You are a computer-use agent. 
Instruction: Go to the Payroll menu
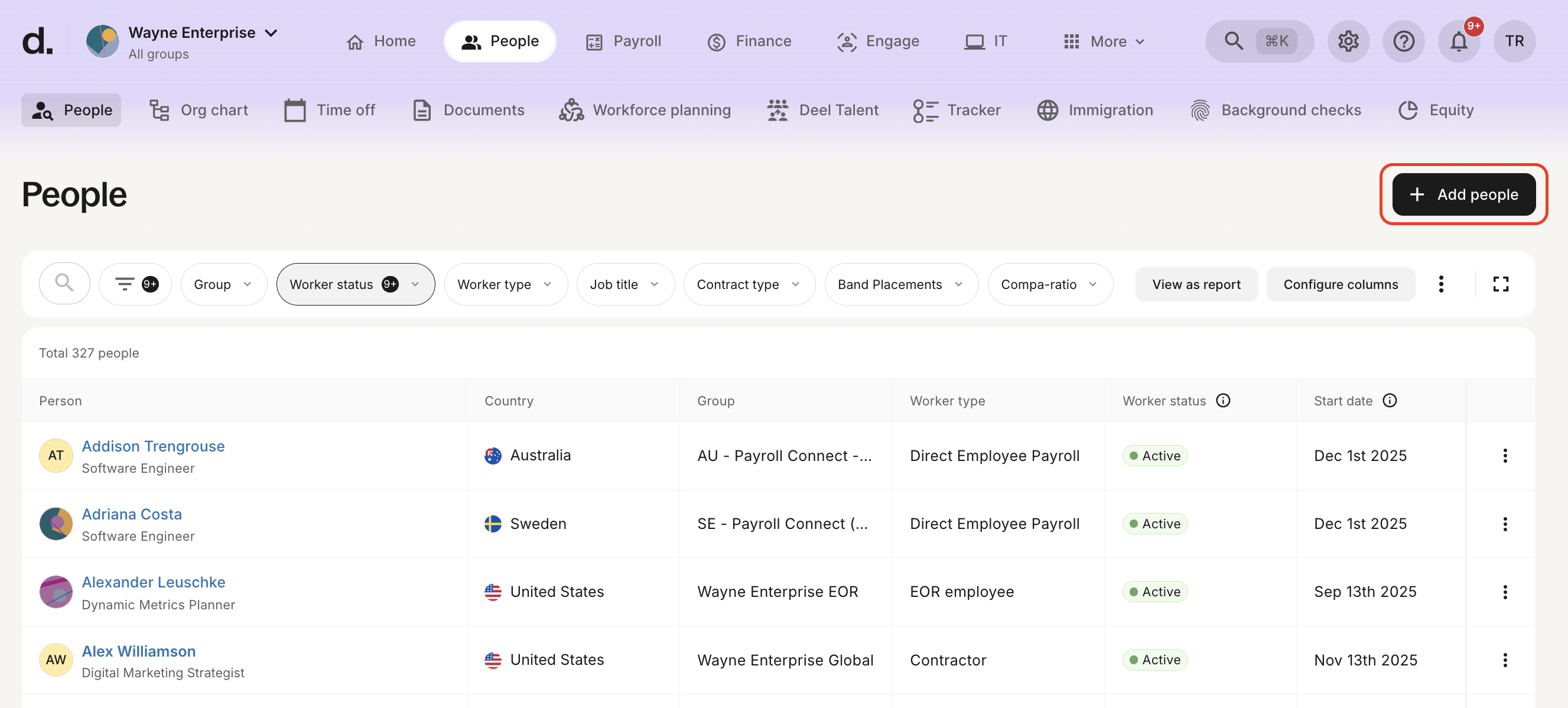[623, 41]
